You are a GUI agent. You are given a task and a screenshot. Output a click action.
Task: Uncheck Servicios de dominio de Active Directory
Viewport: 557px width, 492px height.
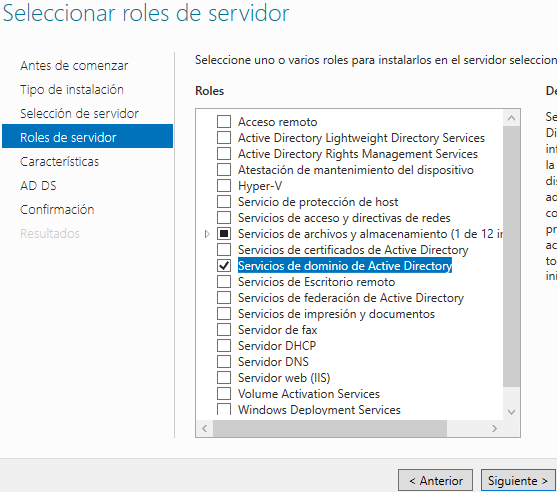coord(224,265)
